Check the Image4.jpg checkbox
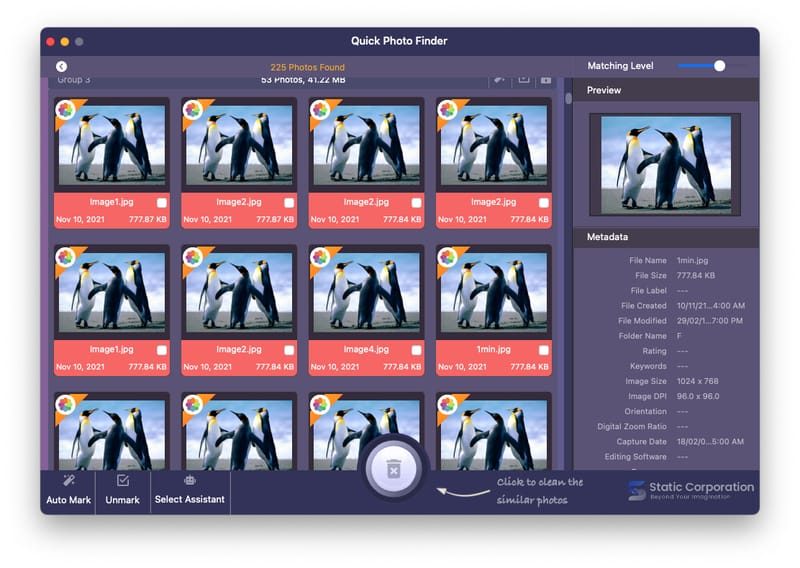This screenshot has height=568, width=800. tap(416, 351)
